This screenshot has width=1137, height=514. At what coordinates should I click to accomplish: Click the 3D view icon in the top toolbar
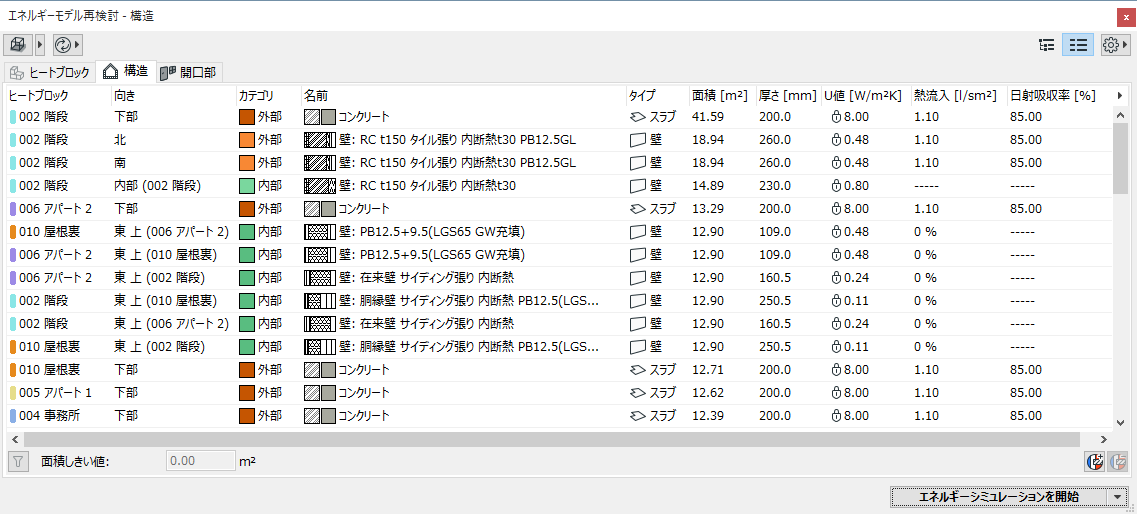pyautogui.click(x=19, y=45)
